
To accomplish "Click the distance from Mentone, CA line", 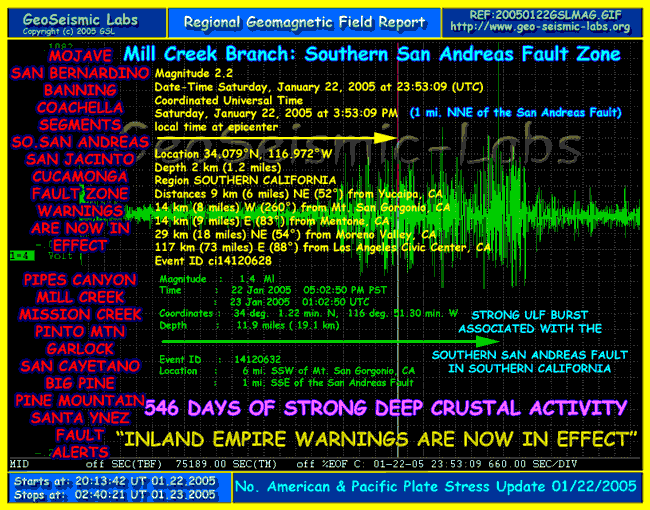I will [x=272, y=221].
